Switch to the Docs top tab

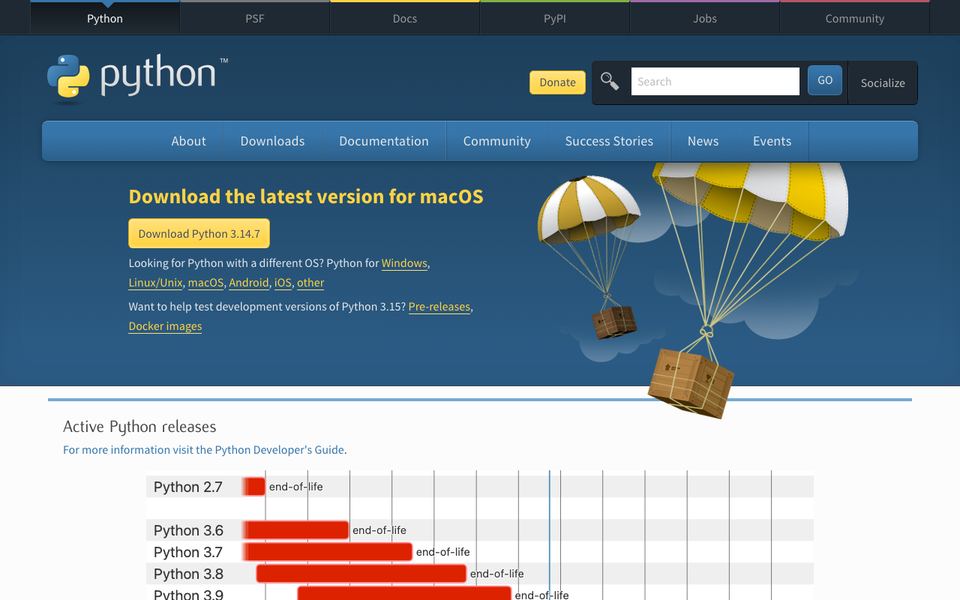[x=405, y=18]
